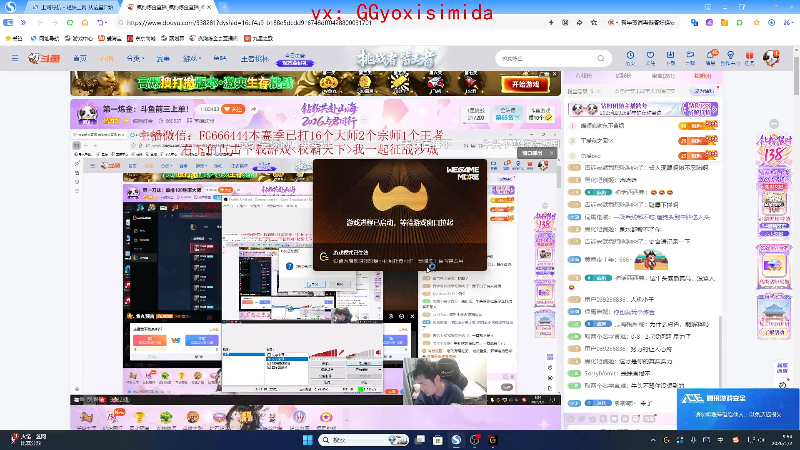Click the WeGame launch dialog in the video
Image resolution: width=800 pixels, height=450 pixels.
tap(399, 215)
